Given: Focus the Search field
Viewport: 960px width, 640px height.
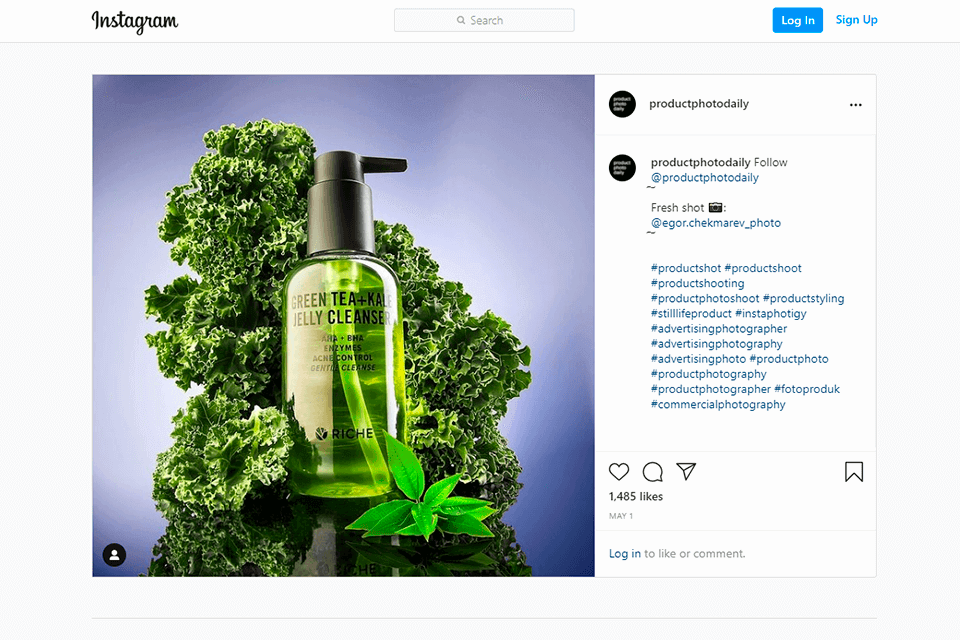Looking at the screenshot, I should (484, 20).
